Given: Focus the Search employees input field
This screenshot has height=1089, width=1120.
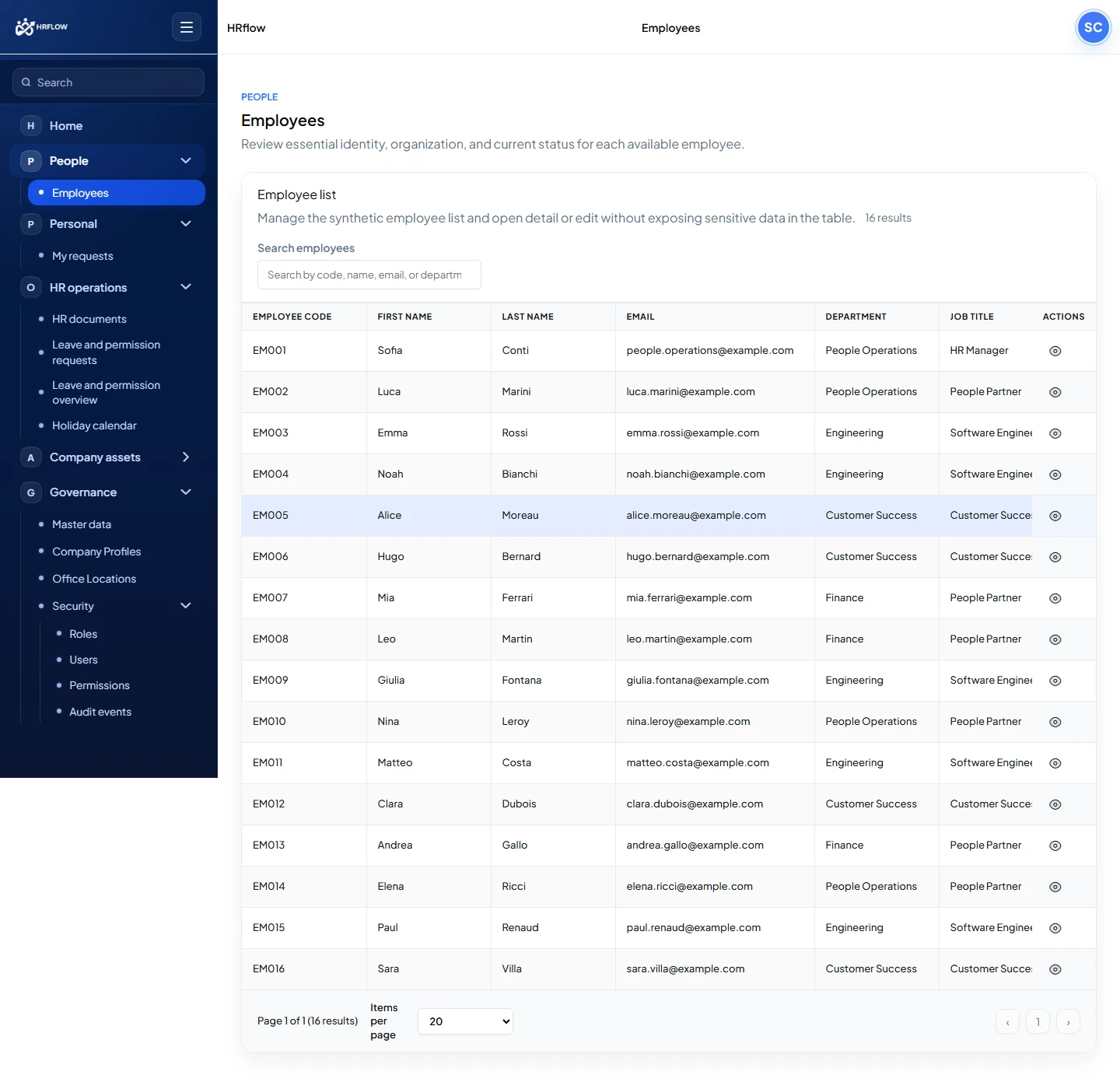Looking at the screenshot, I should (x=369, y=275).
